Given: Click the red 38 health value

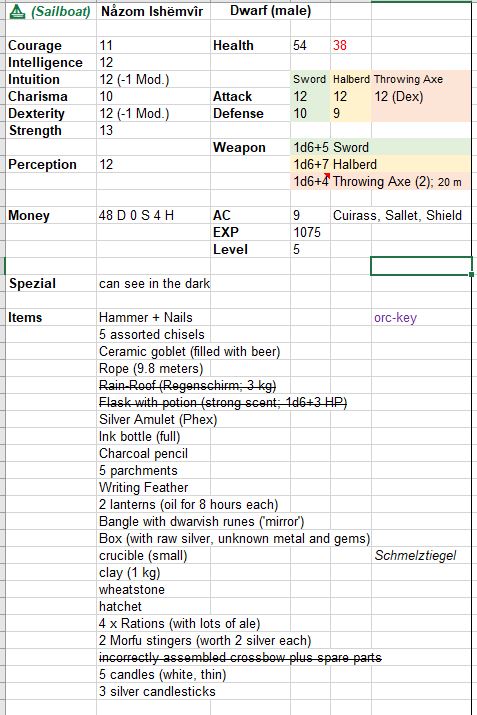Looking at the screenshot, I should [340, 45].
